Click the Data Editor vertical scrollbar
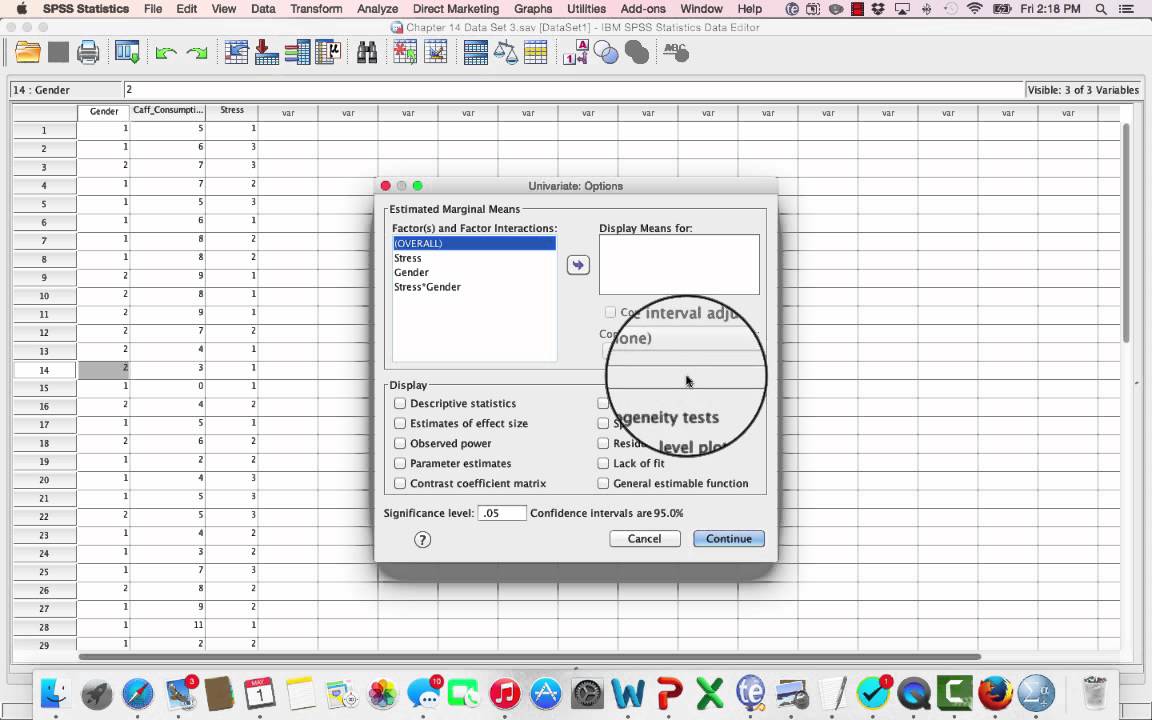 (x=1126, y=232)
